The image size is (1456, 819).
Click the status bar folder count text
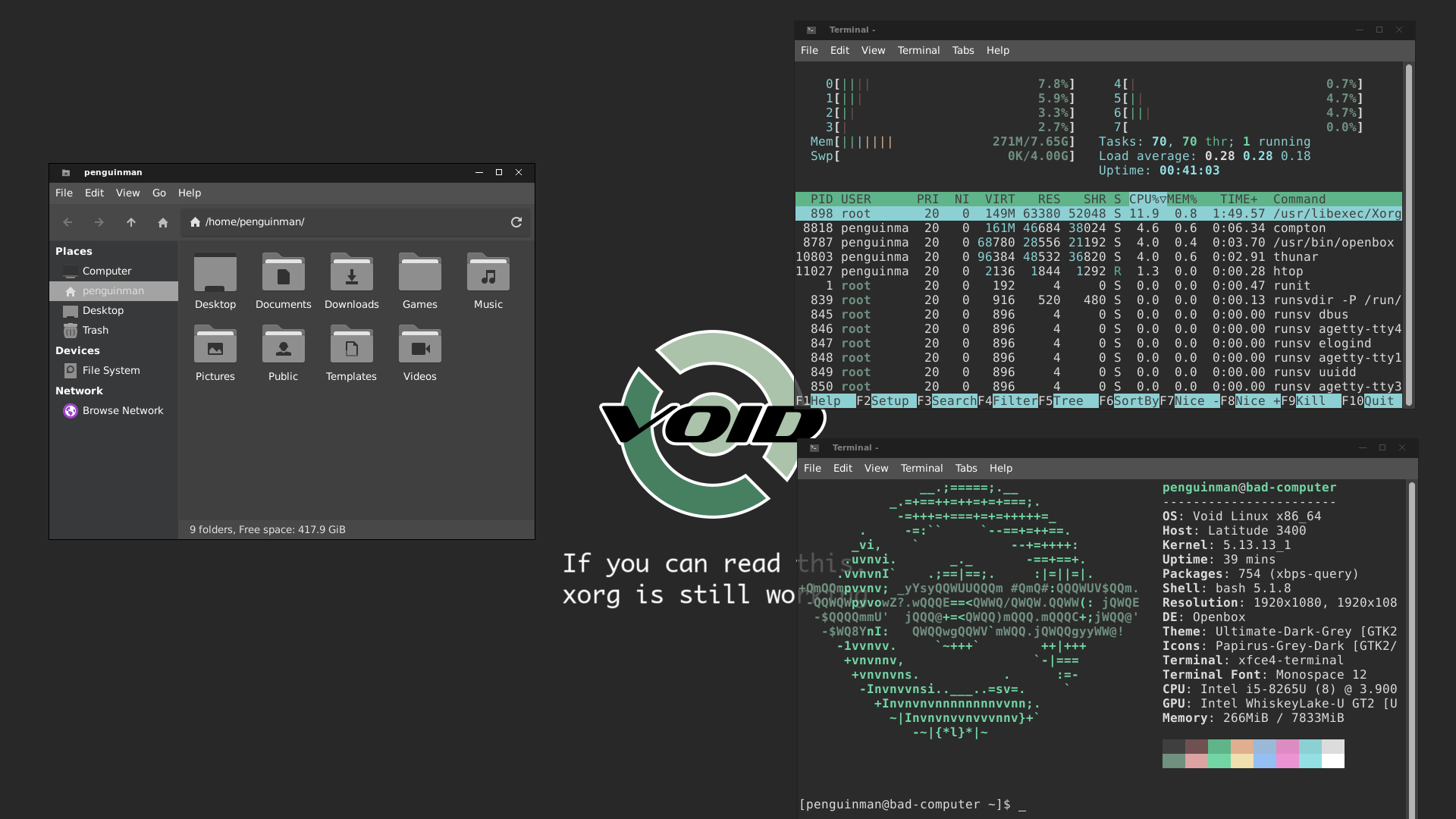[x=268, y=530]
